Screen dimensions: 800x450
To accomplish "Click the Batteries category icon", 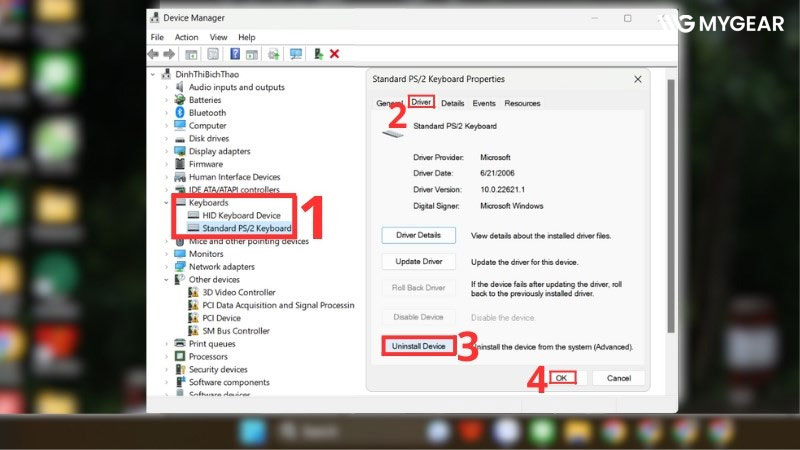I will point(180,100).
